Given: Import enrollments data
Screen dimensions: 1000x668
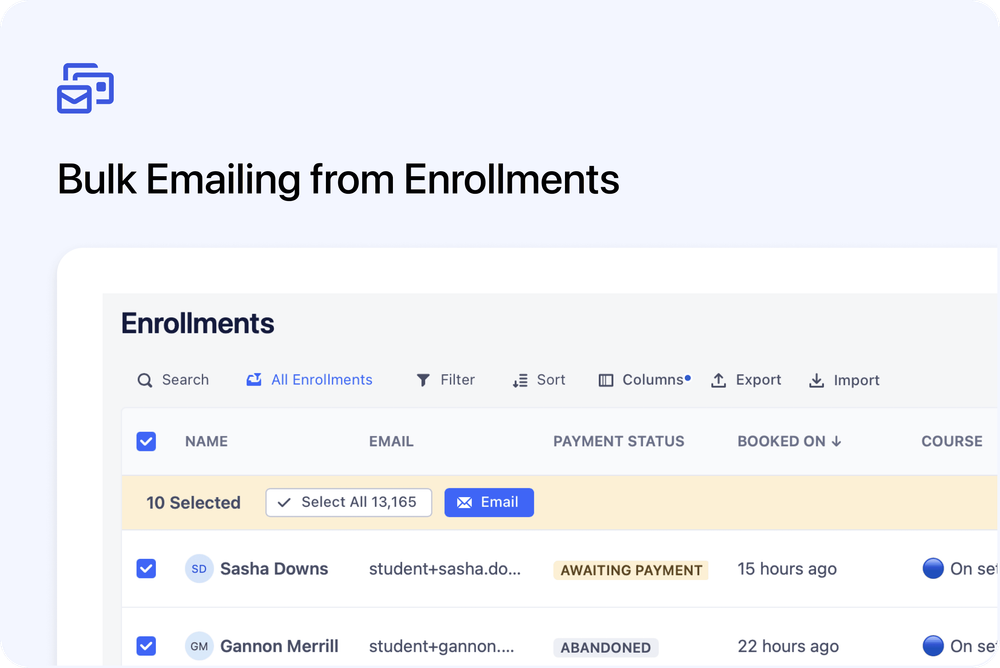Looking at the screenshot, I should (844, 380).
